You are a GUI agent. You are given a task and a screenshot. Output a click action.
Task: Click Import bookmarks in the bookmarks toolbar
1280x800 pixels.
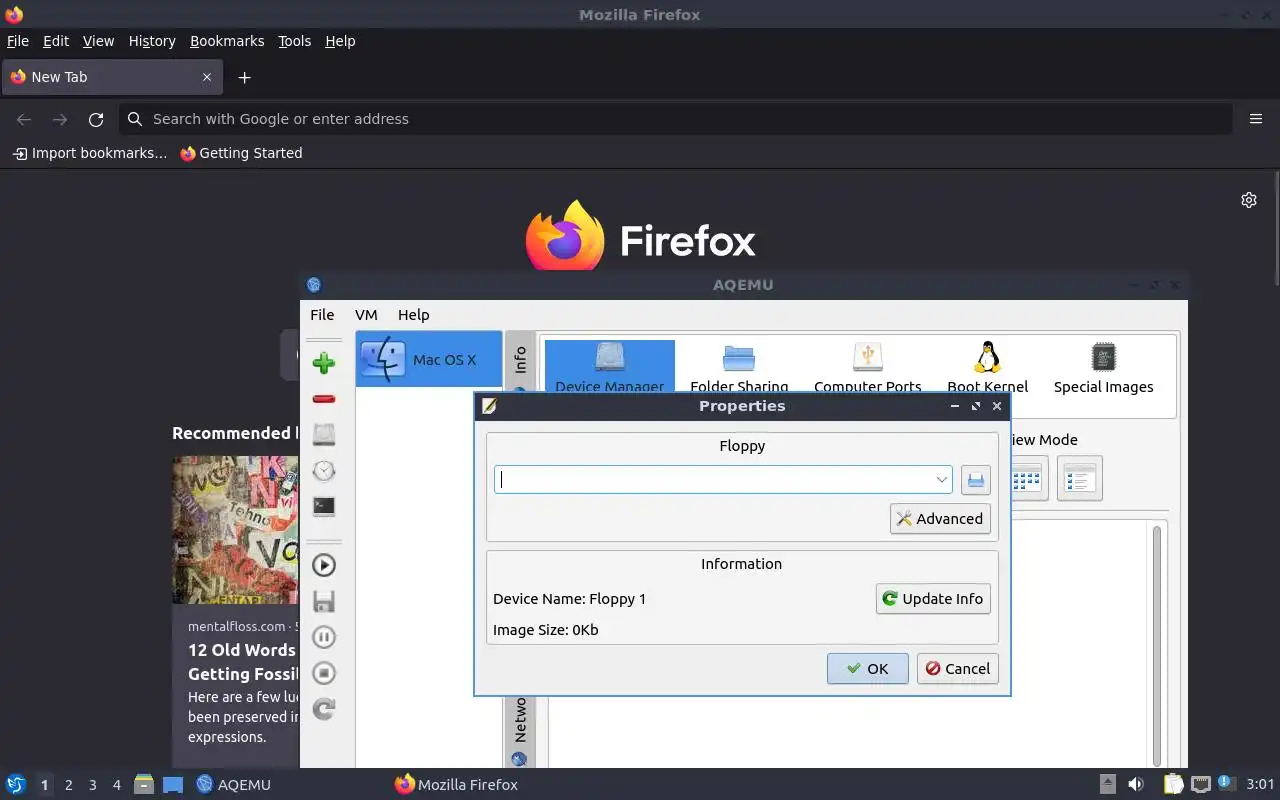[90, 153]
